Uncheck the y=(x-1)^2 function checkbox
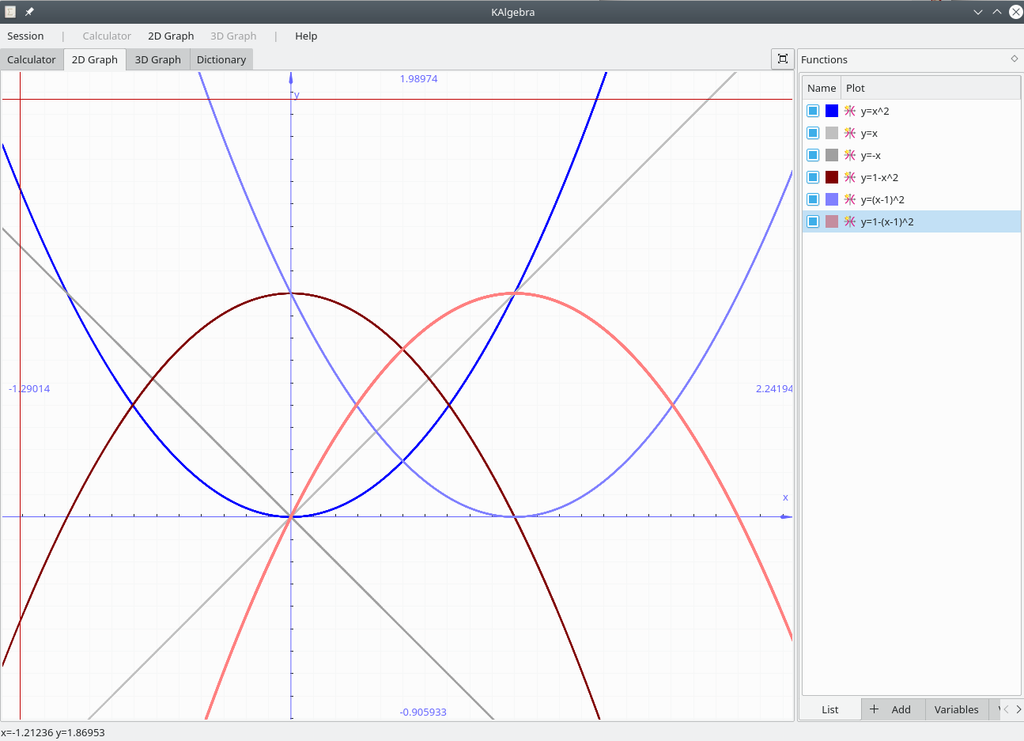Screen dimensions: 1024x741 813,200
